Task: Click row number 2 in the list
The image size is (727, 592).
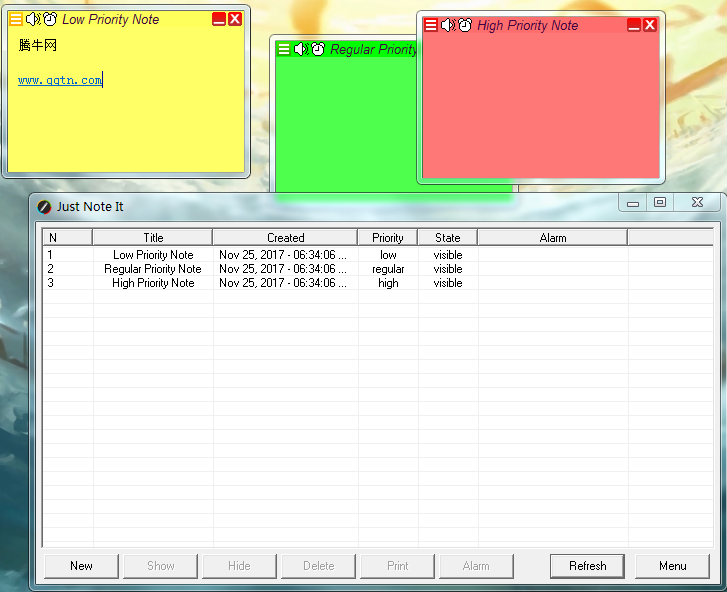Action: pos(50,269)
